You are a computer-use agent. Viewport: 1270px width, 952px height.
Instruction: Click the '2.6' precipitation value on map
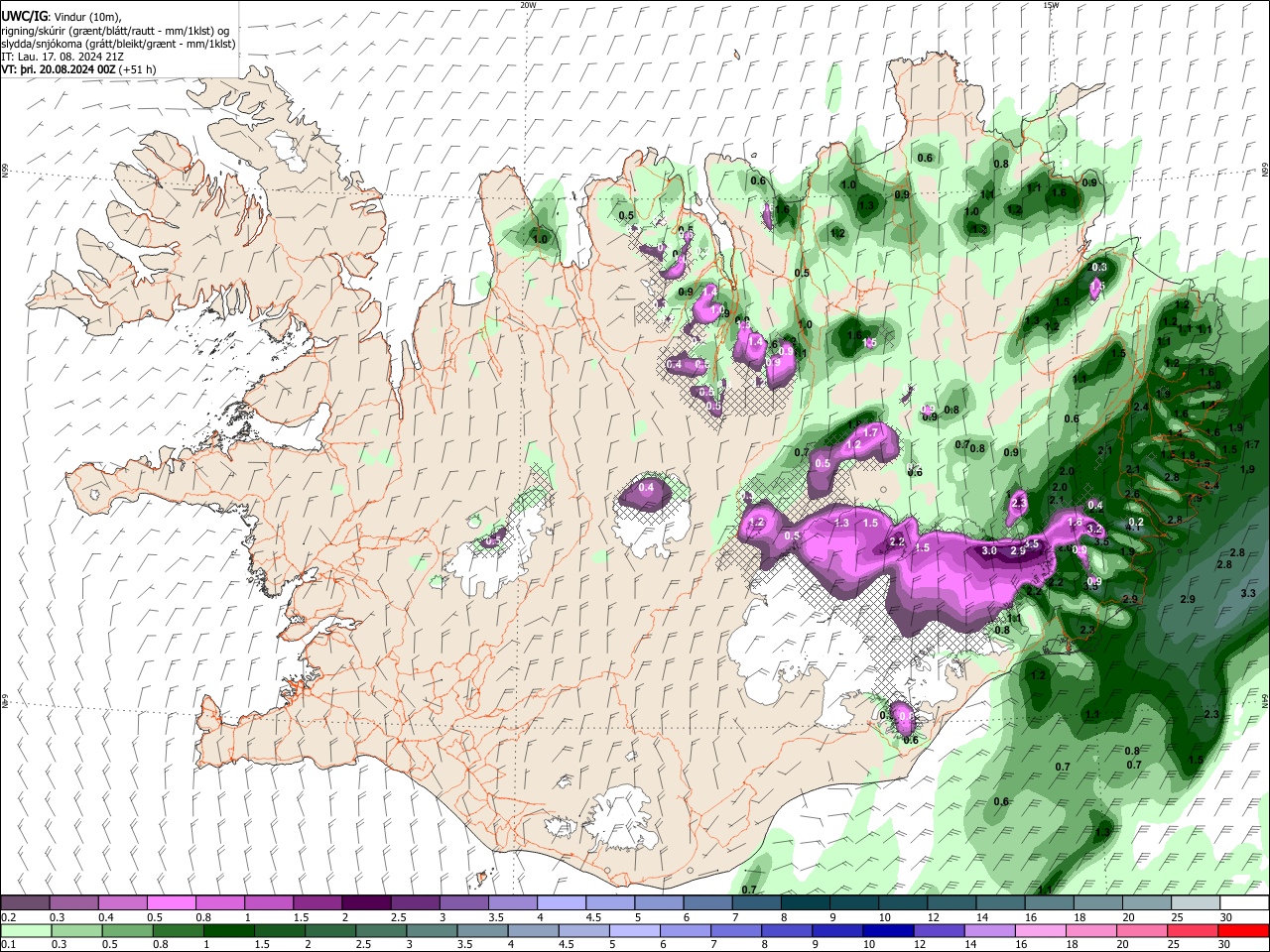tap(1132, 494)
